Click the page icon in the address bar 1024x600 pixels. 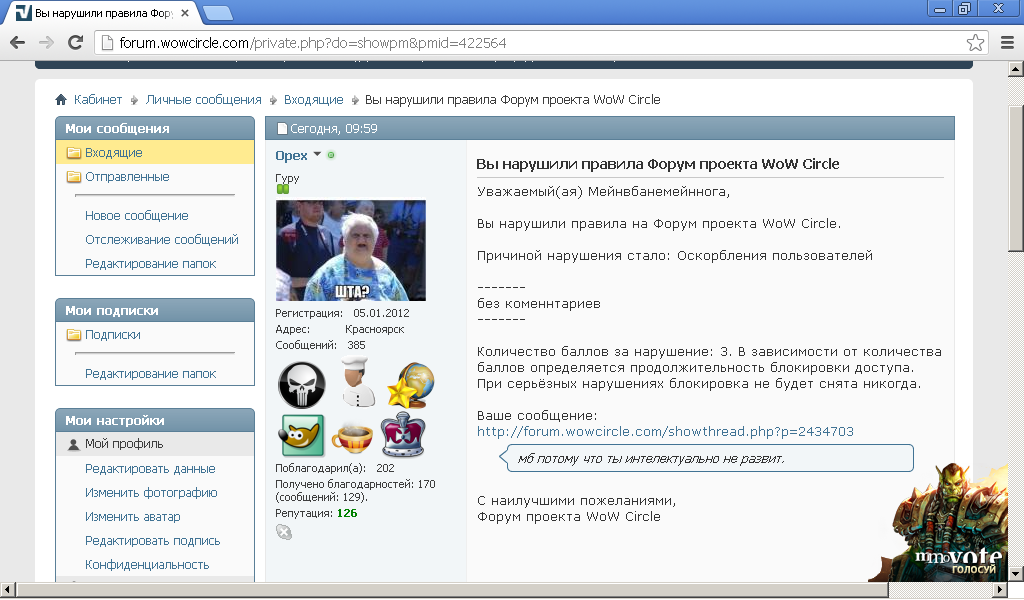[x=106, y=43]
